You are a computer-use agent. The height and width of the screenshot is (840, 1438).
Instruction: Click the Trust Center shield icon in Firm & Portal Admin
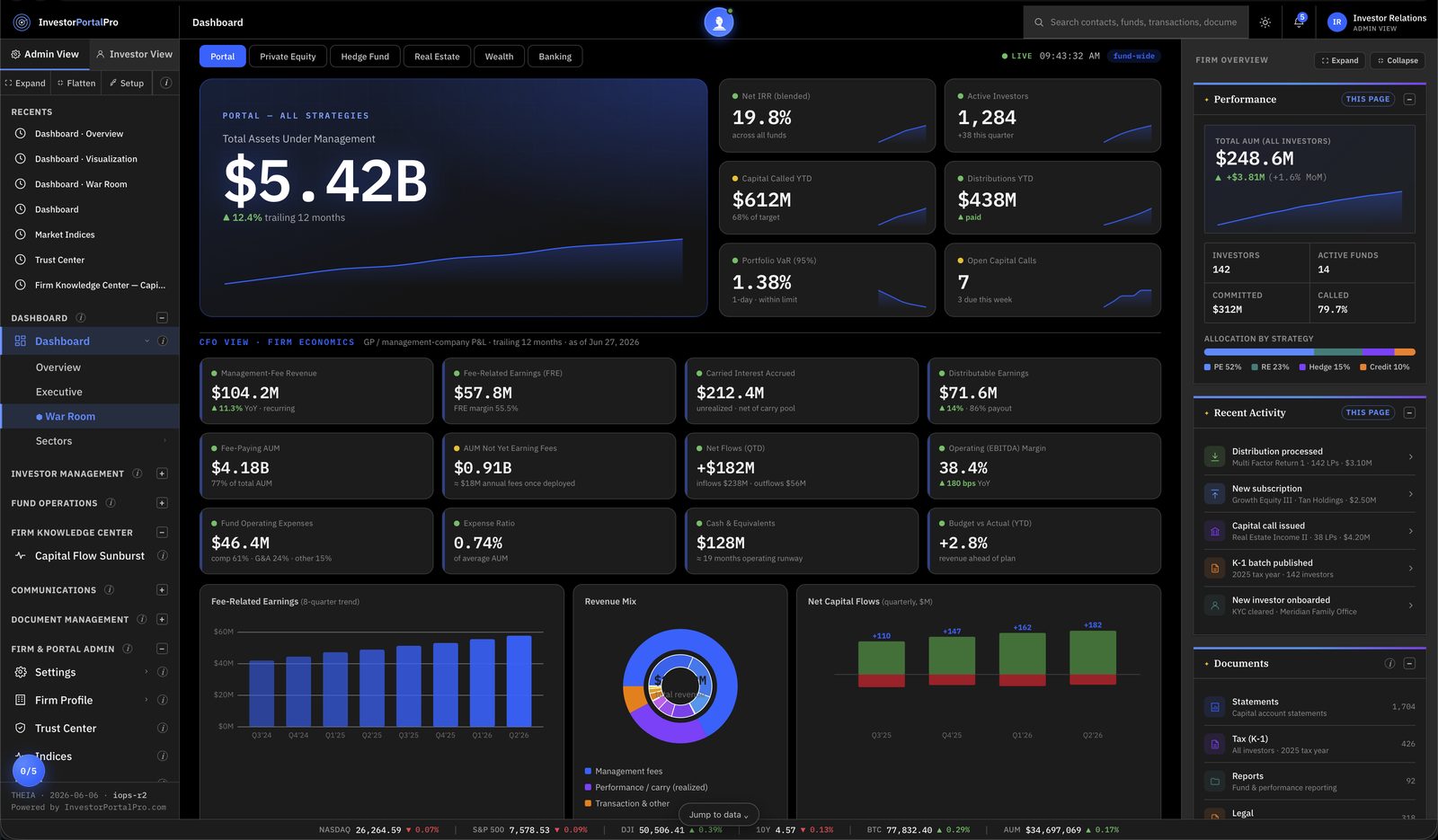point(21,728)
